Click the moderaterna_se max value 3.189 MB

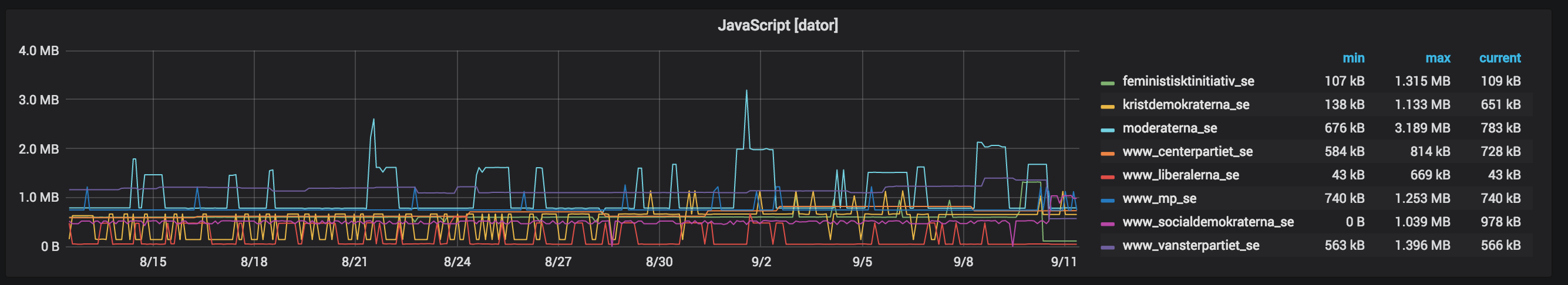coord(1422,128)
